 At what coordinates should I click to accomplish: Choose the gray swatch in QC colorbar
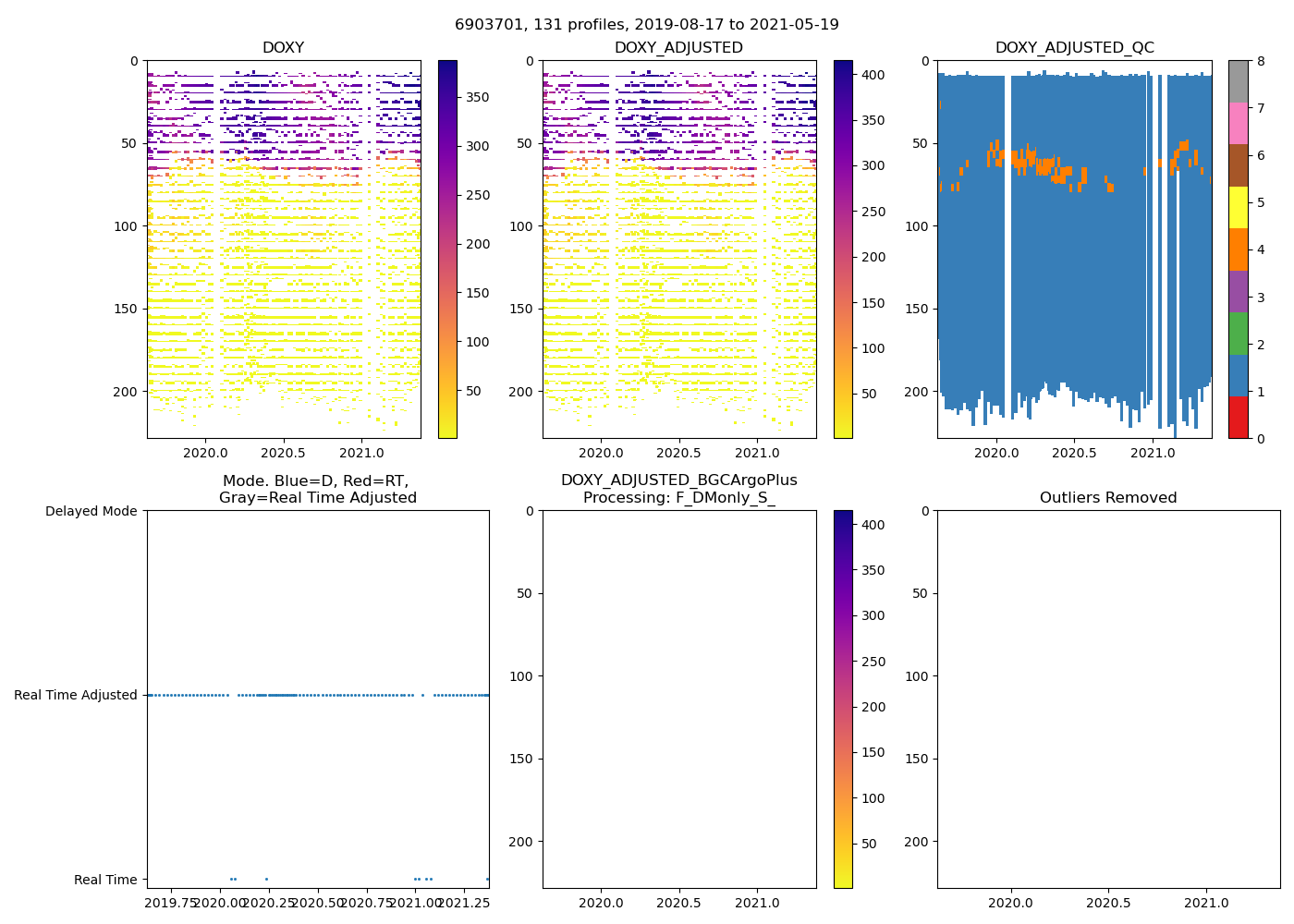point(1238,81)
